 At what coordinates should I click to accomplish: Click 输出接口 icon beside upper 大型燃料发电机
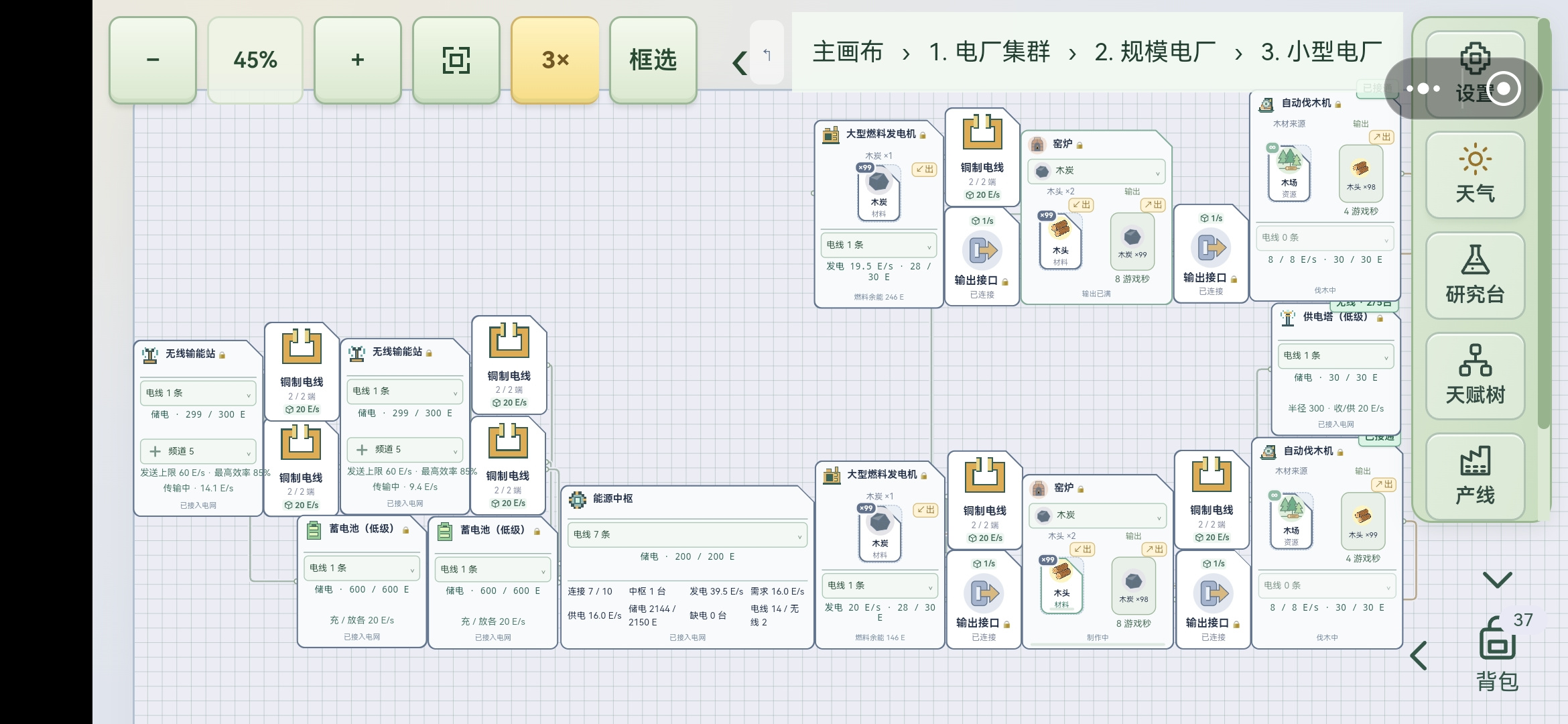click(982, 251)
